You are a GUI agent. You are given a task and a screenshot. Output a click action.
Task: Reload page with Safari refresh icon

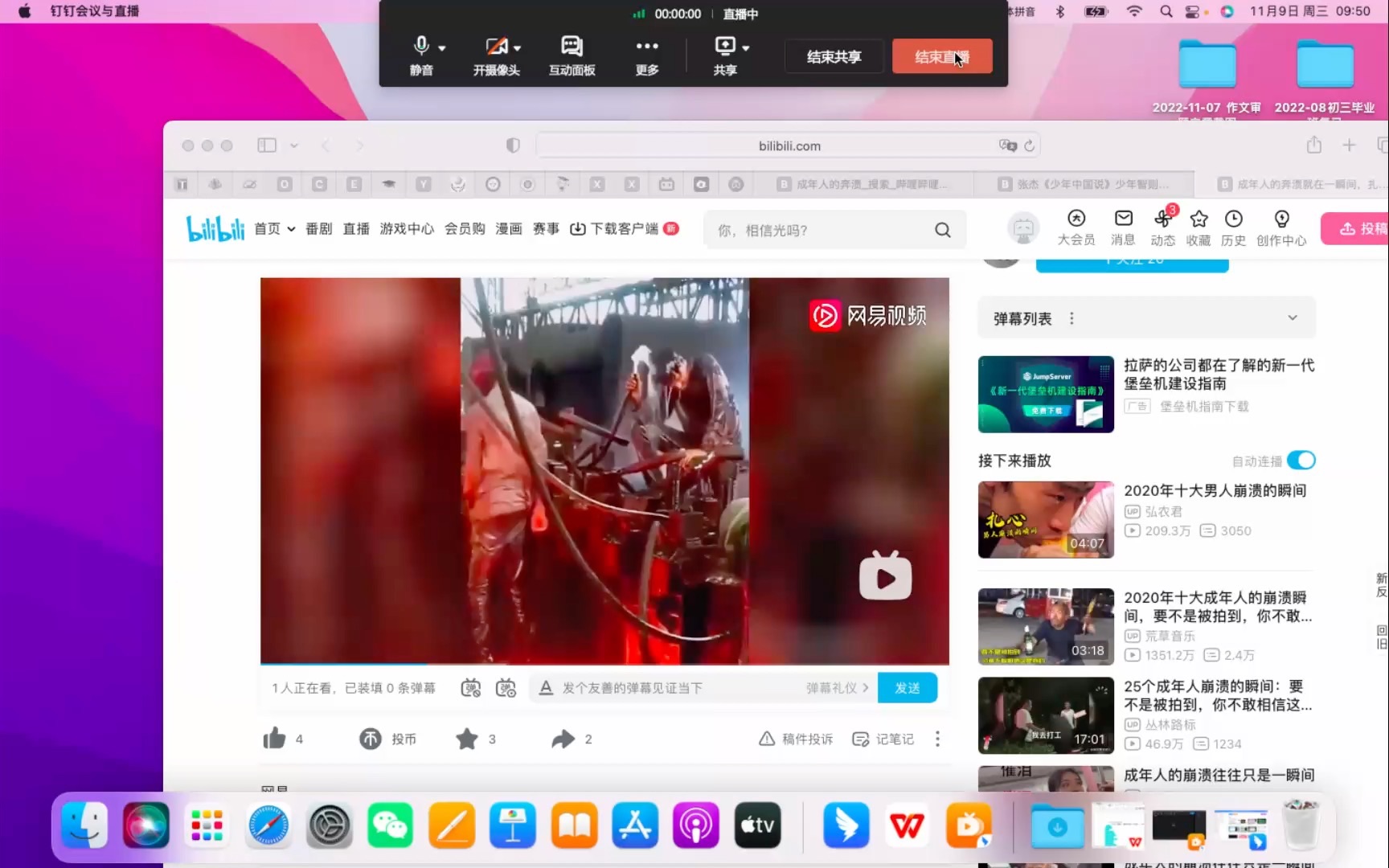[1029, 145]
